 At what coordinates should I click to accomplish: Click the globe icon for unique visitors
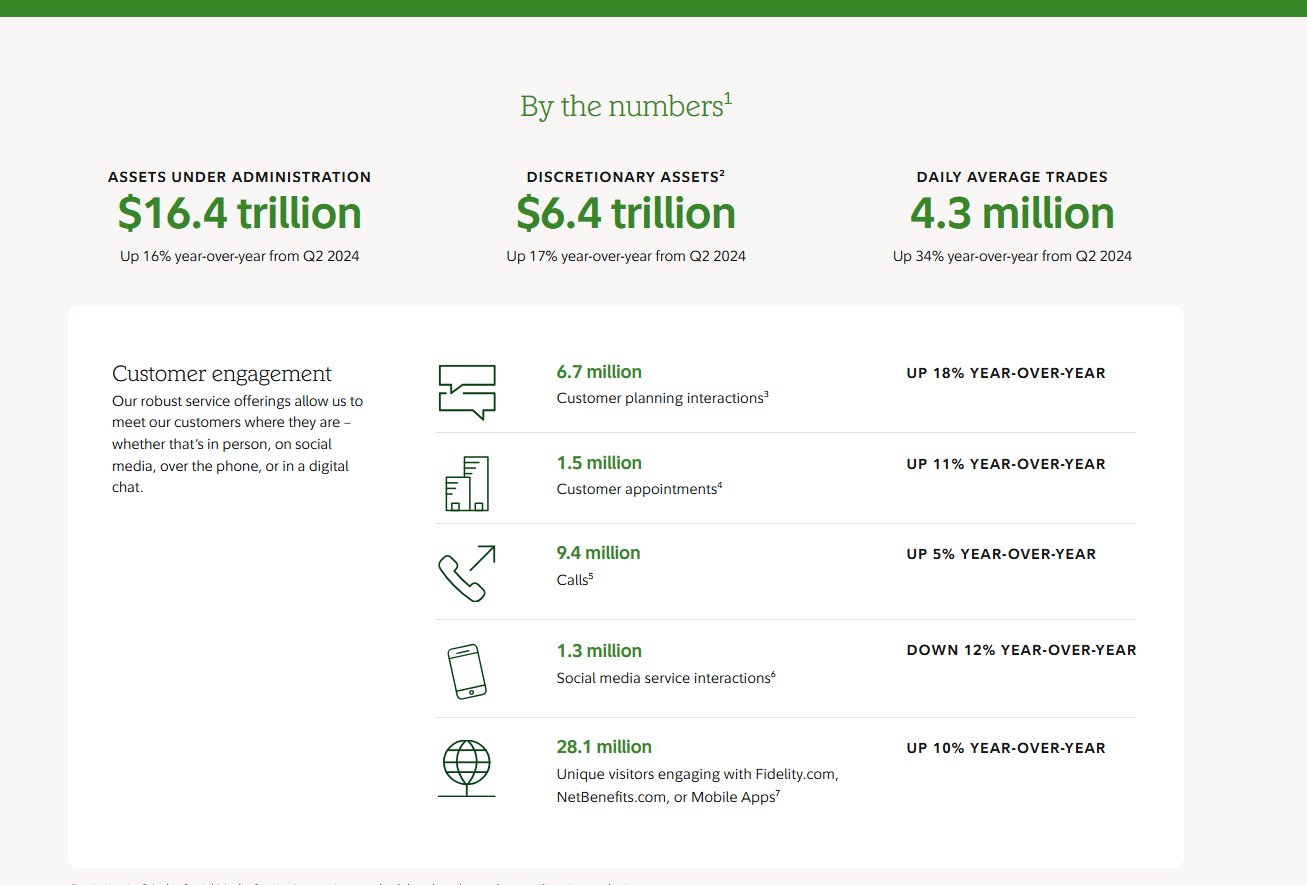467,768
